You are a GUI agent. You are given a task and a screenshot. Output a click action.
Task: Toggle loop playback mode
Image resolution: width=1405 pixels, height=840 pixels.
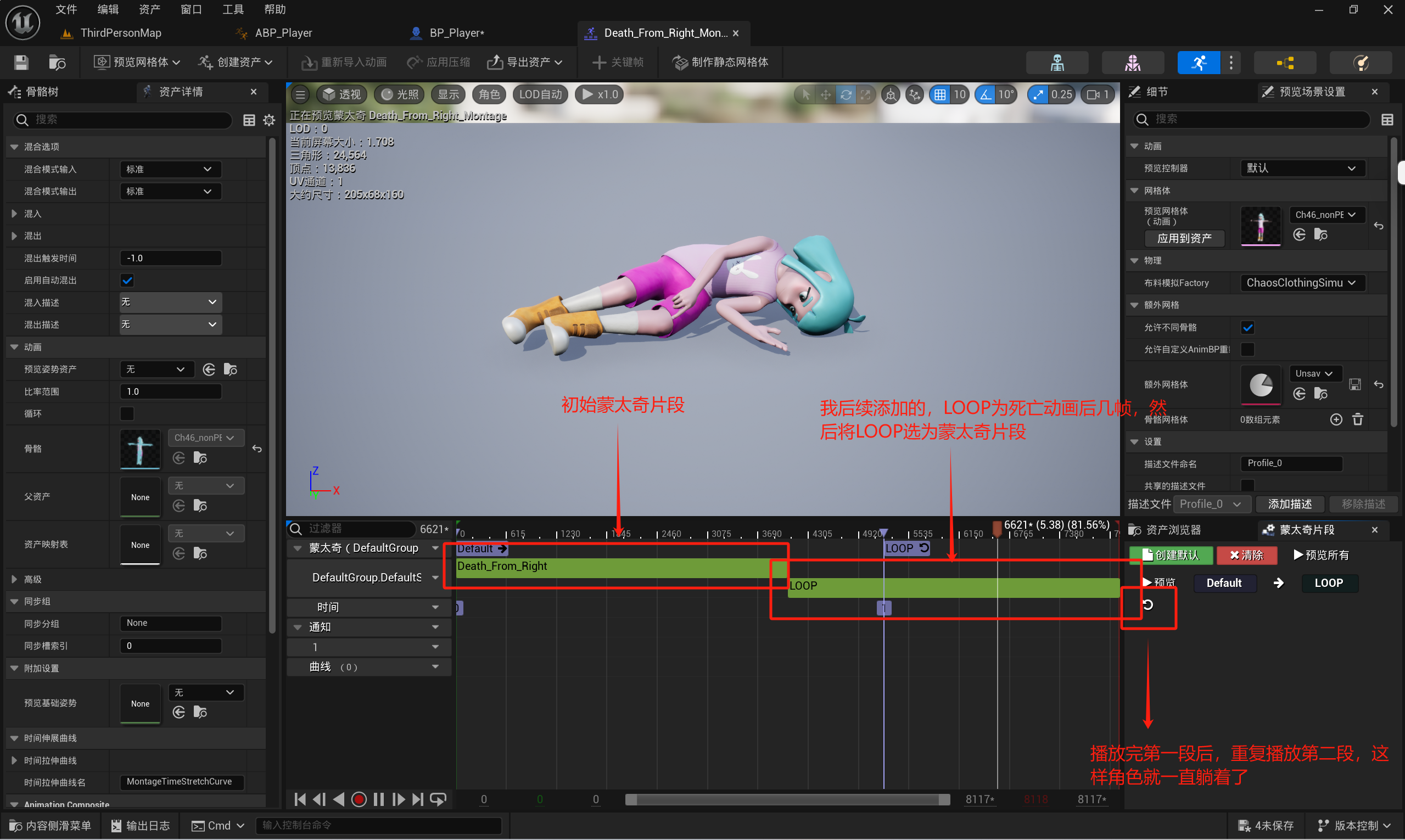[x=438, y=799]
